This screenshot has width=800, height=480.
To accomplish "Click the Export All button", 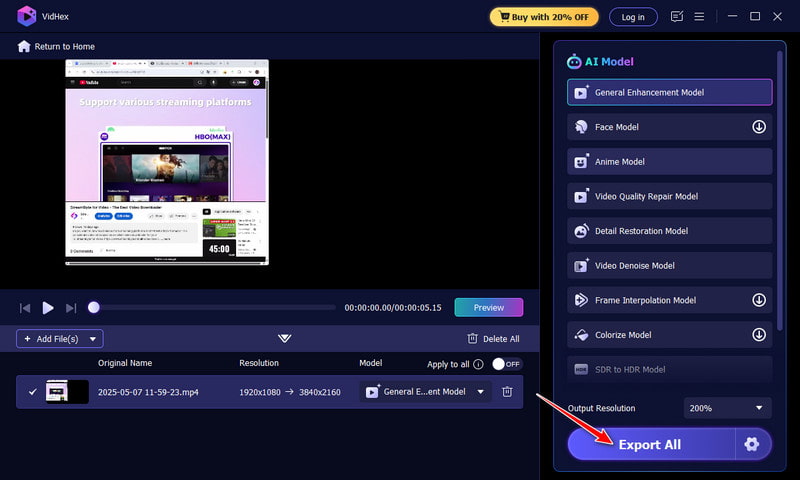I will coord(650,444).
